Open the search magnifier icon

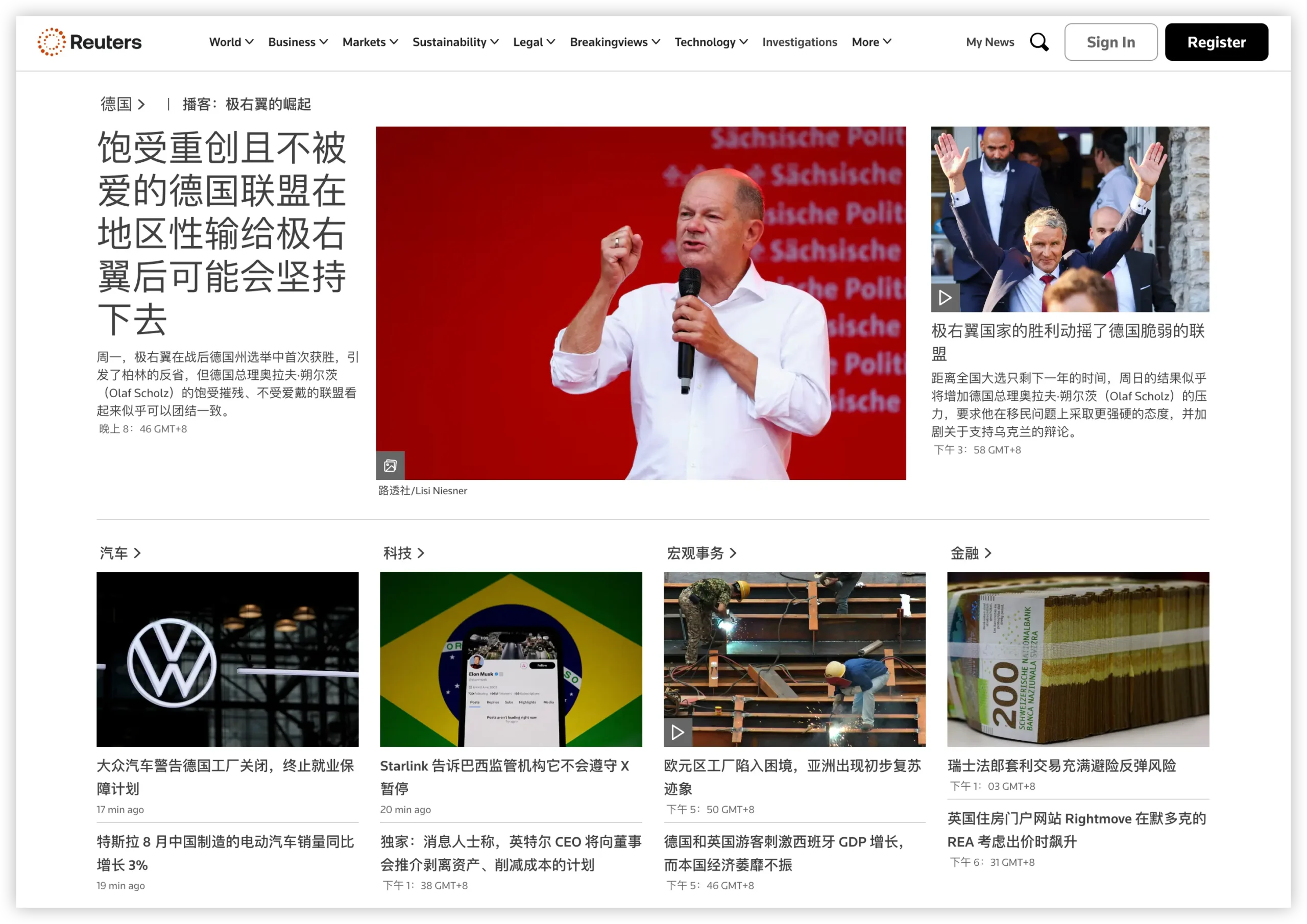point(1039,41)
